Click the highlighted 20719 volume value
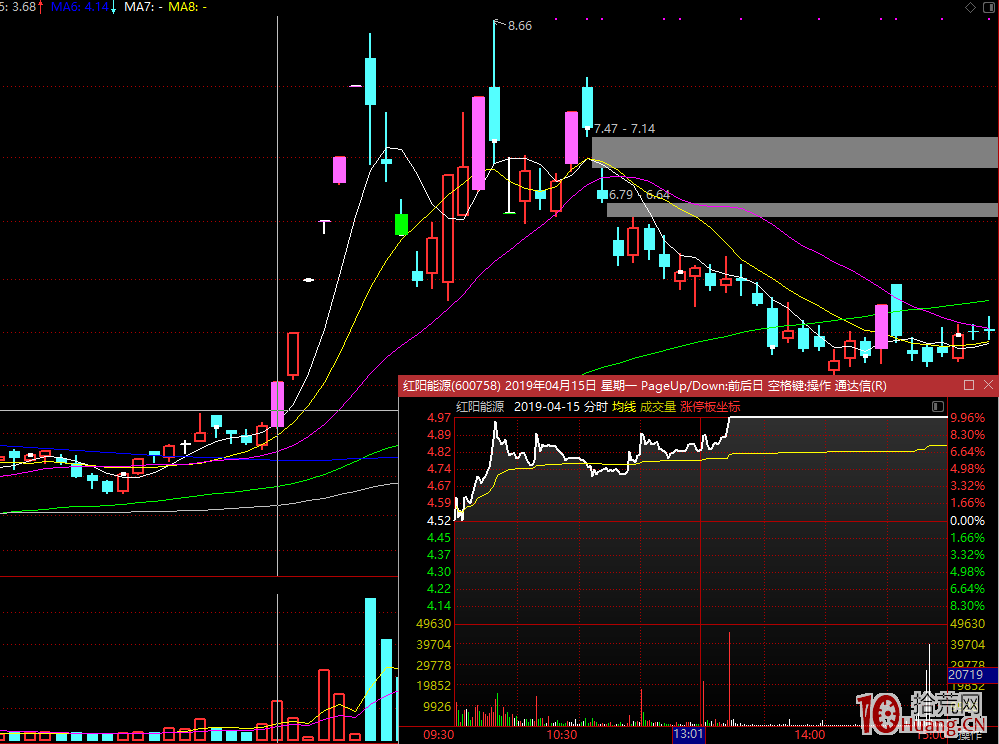The height and width of the screenshot is (744, 999). click(966, 675)
